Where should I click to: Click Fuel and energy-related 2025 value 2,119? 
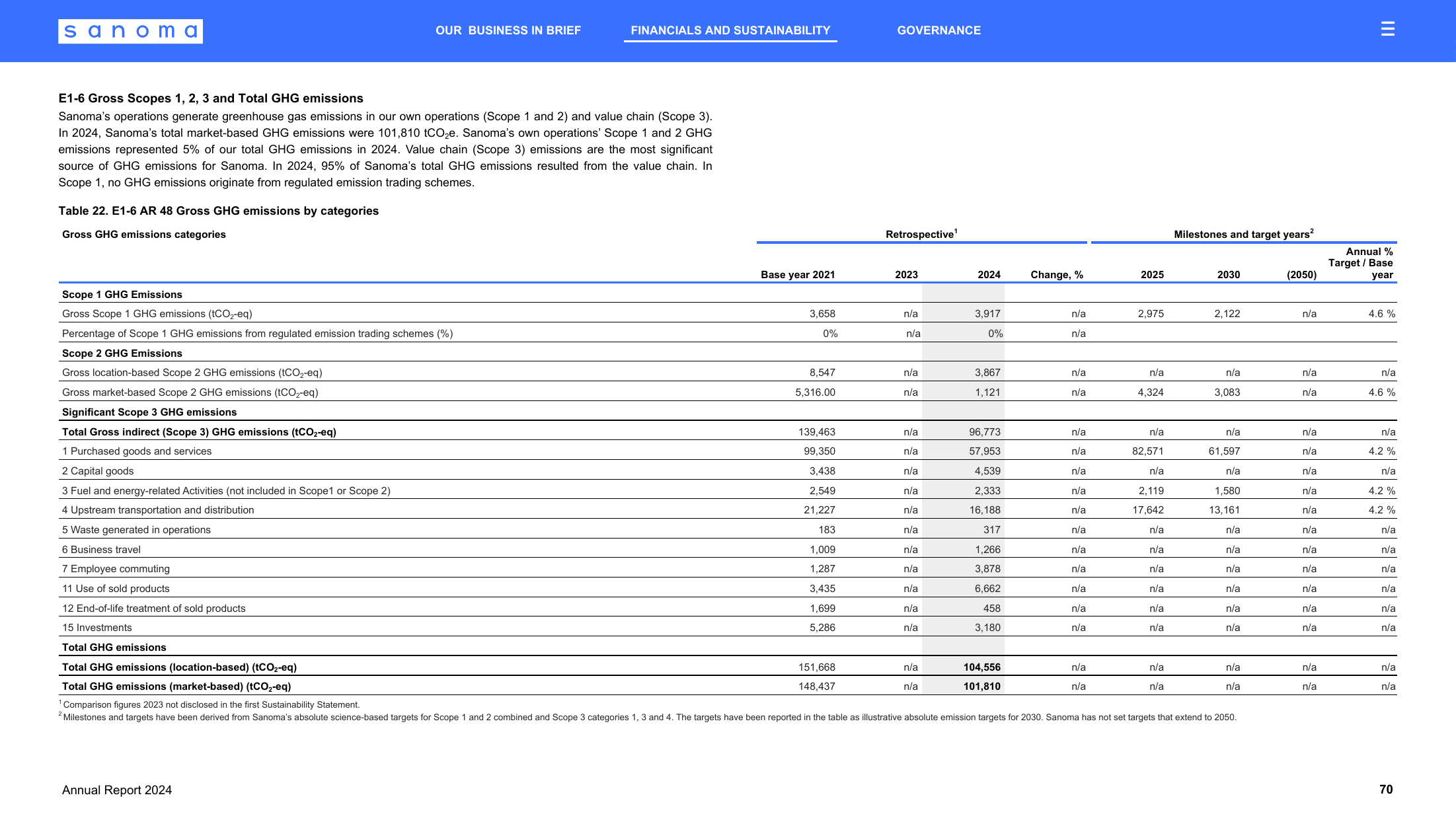(1151, 491)
